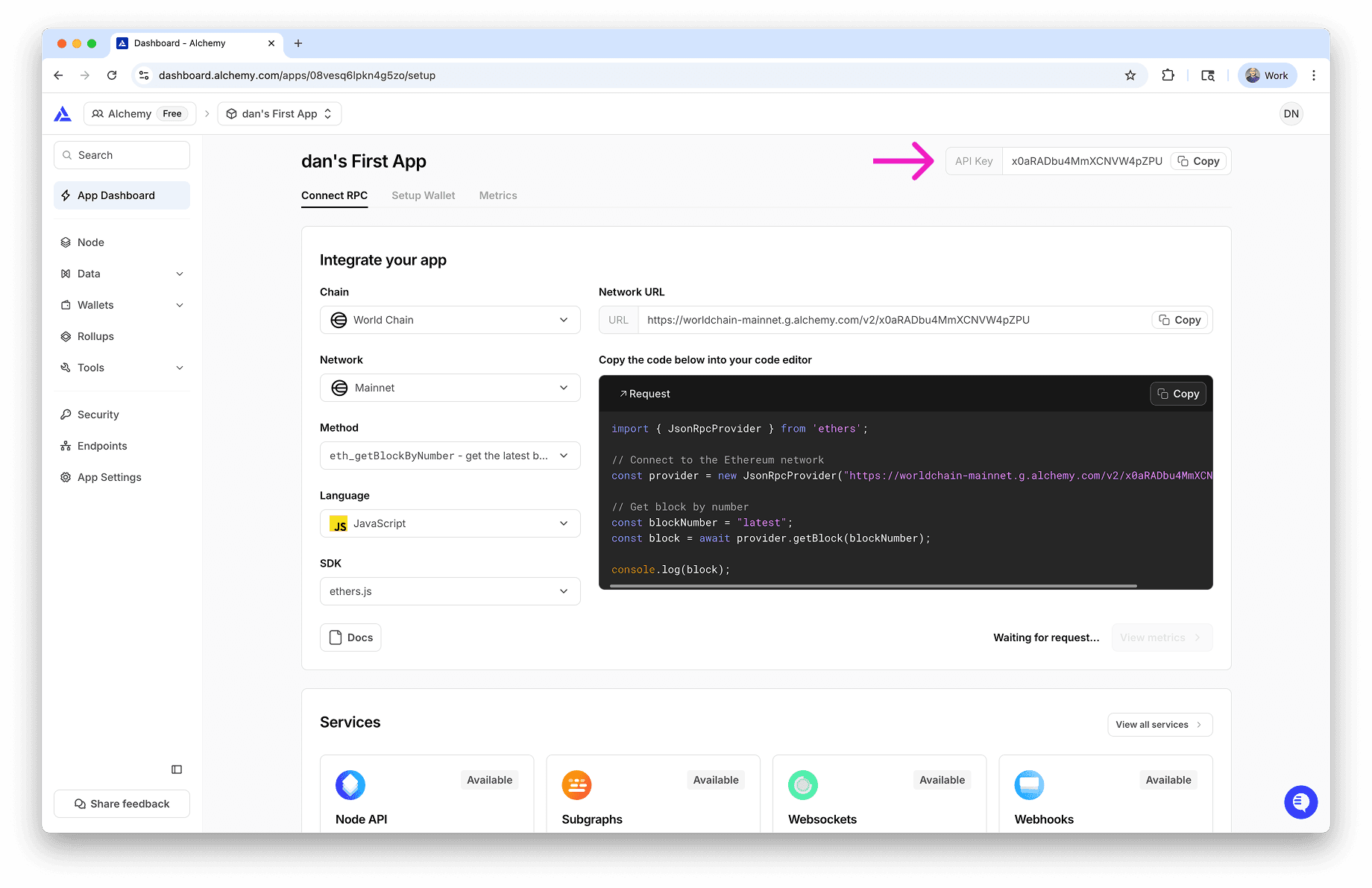1372x888 pixels.
Task: Open Security from the sidebar
Action: (98, 414)
